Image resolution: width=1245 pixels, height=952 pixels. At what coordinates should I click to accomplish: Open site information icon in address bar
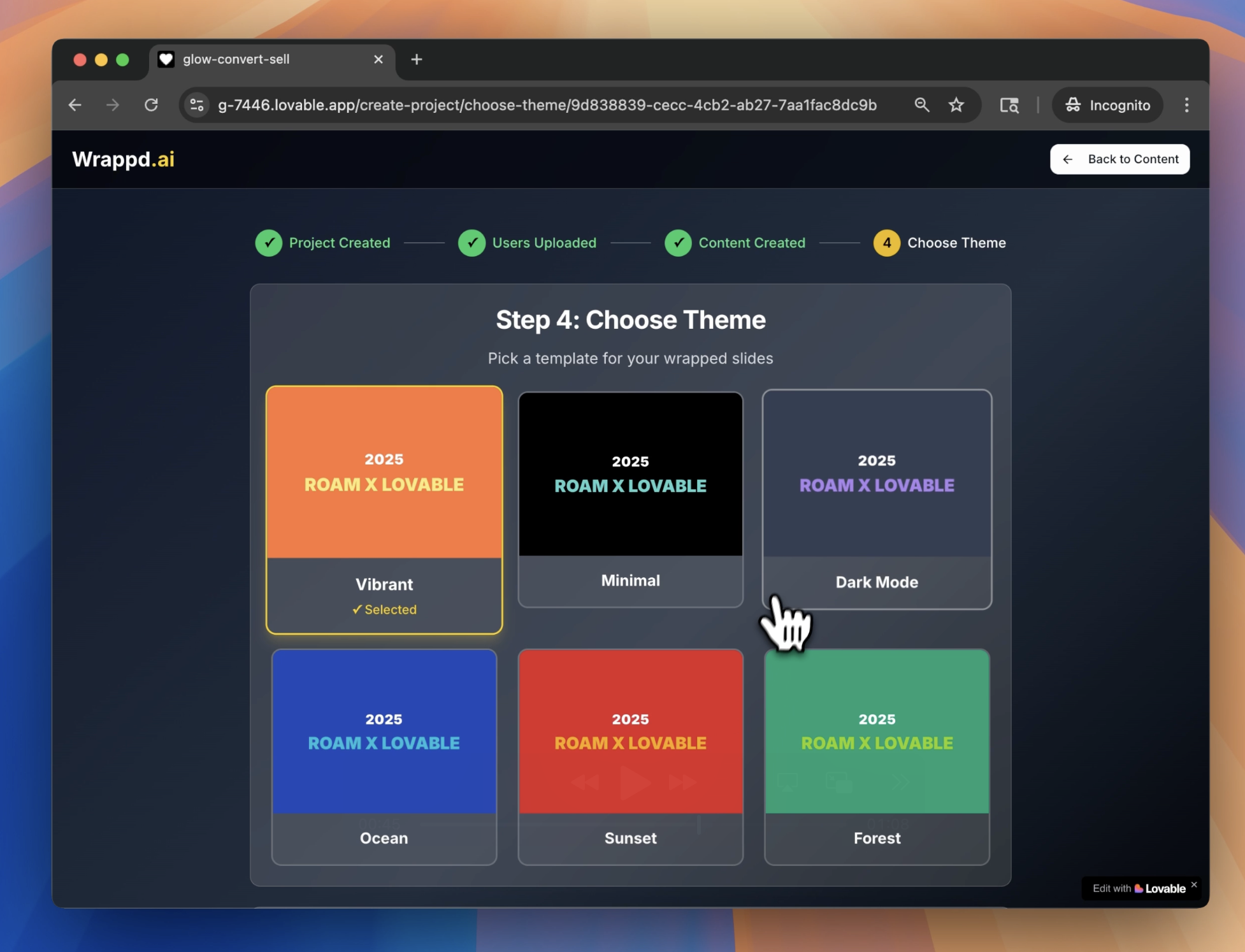click(x=197, y=105)
